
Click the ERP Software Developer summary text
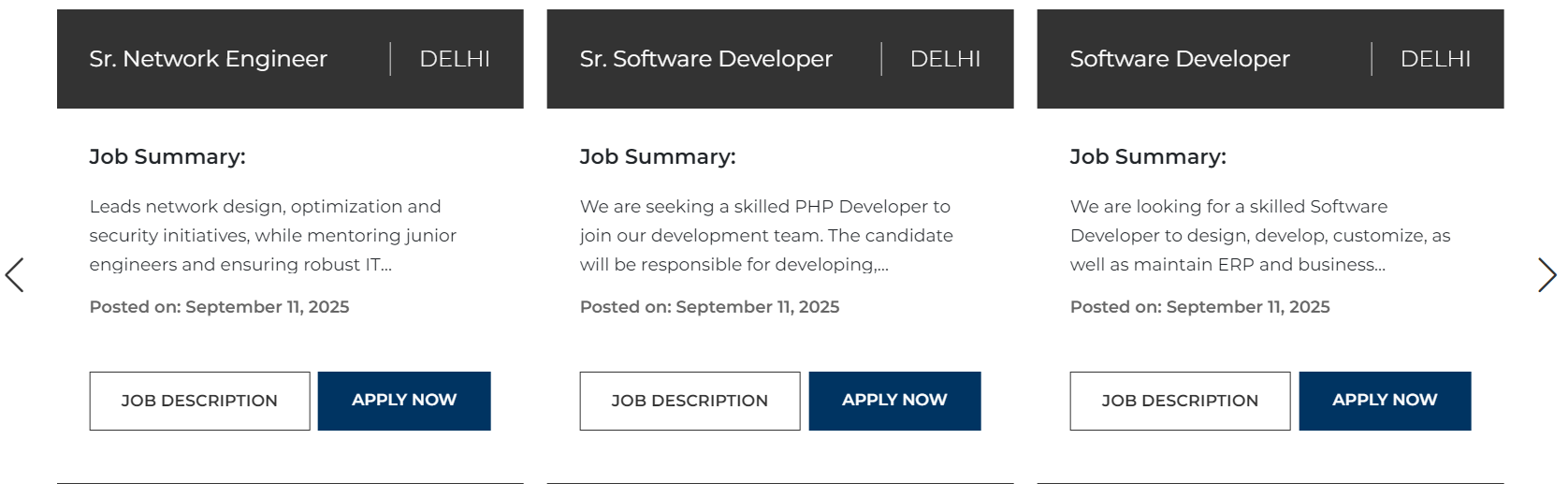point(1259,235)
